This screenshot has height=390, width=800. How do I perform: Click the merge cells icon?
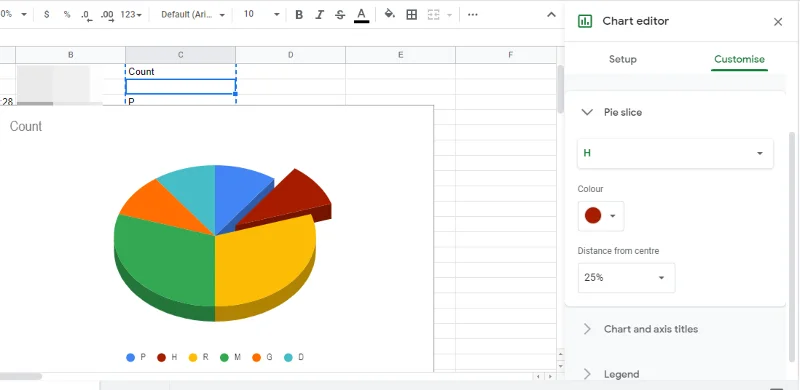click(433, 15)
